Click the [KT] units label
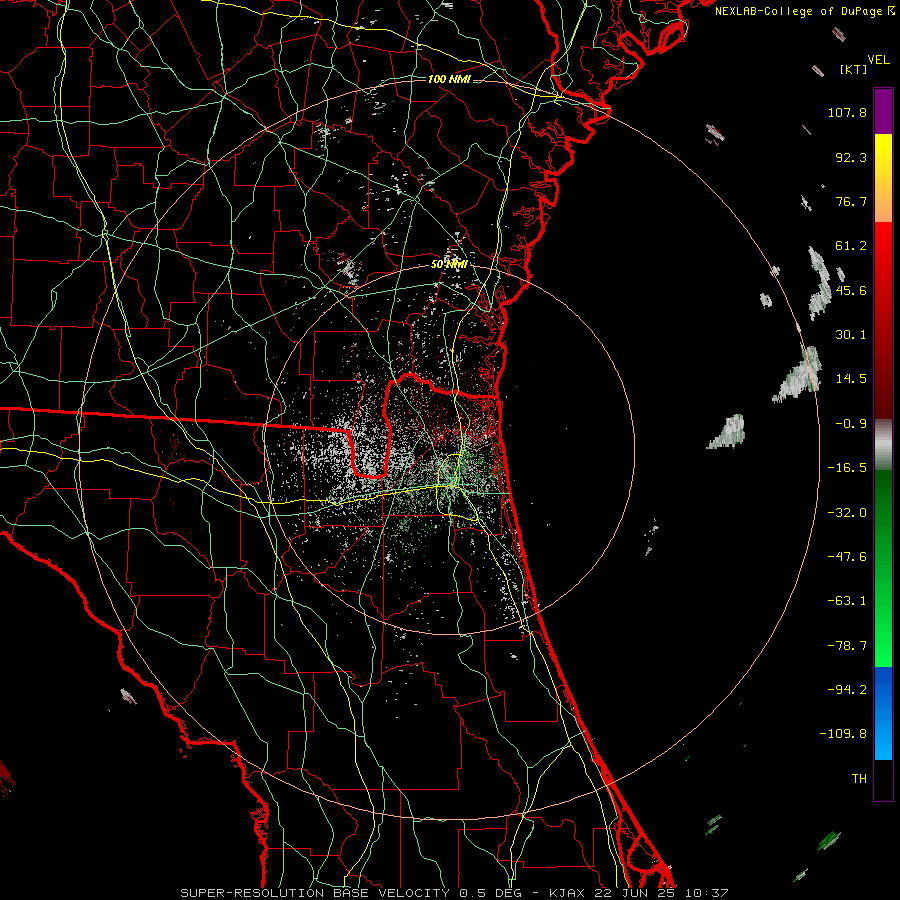Image resolution: width=900 pixels, height=900 pixels. point(853,69)
